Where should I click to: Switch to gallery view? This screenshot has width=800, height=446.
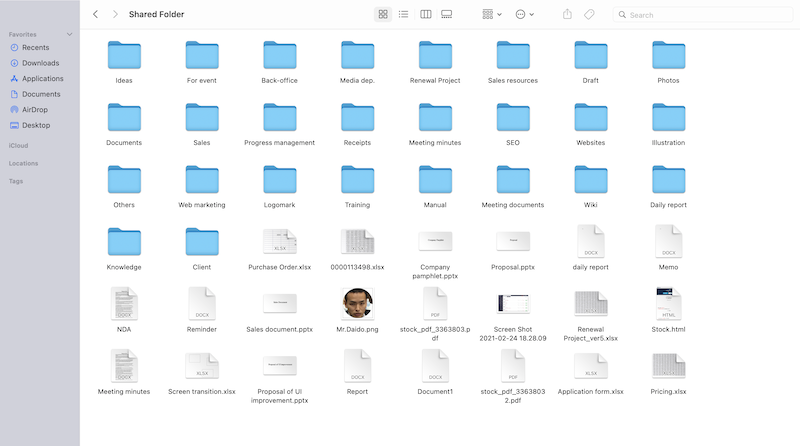point(447,15)
